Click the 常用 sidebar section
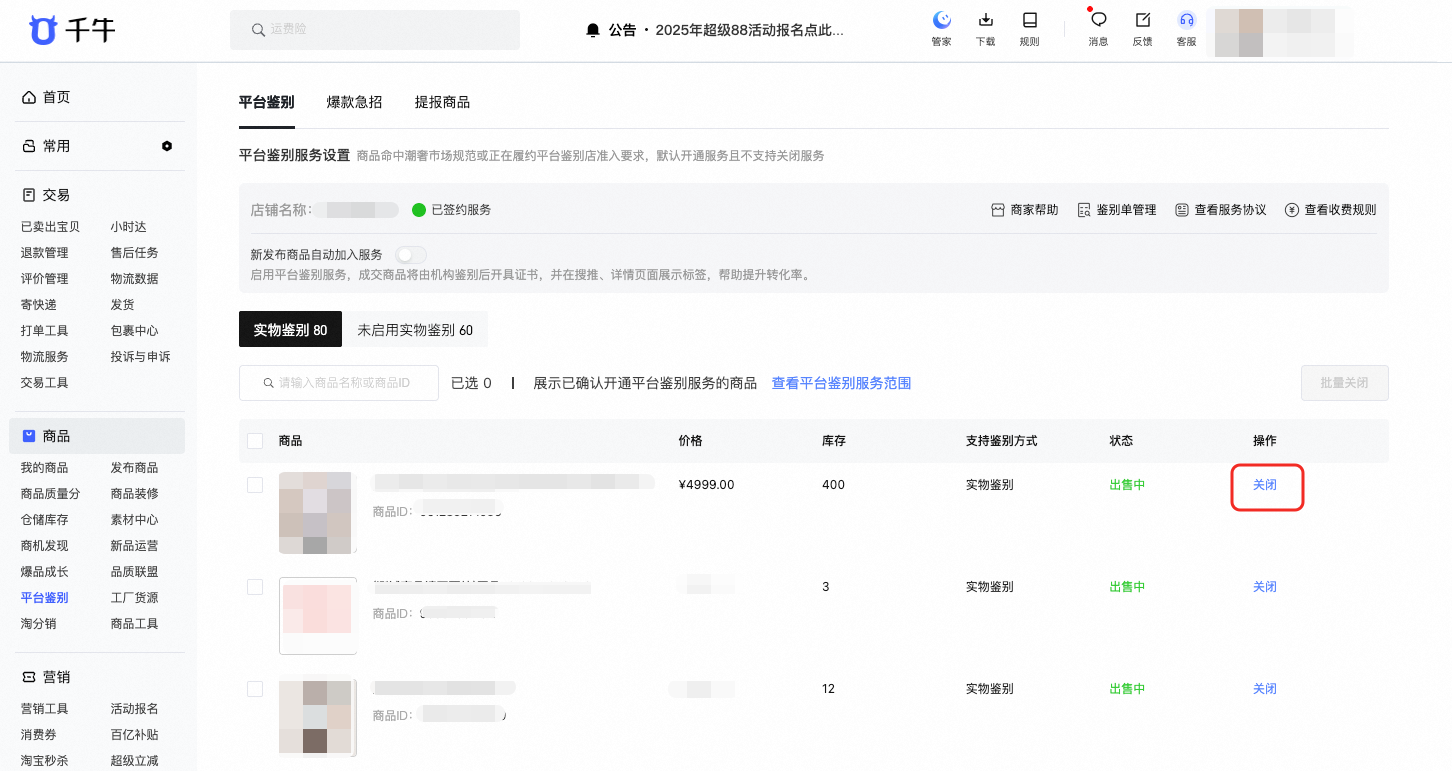1452x771 pixels. 46,146
